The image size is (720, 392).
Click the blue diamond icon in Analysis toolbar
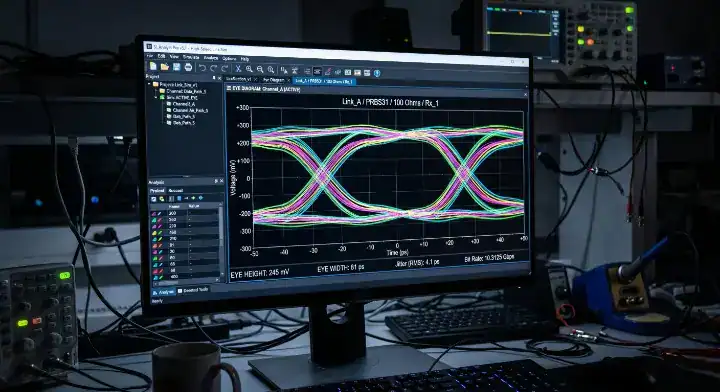[201, 198]
